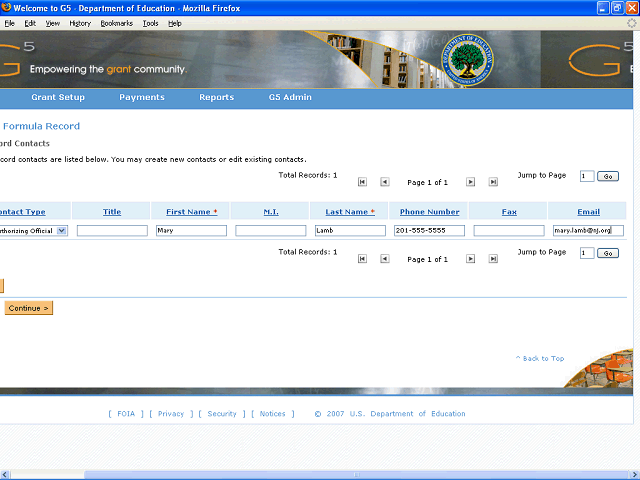Click the M.I. input field
Viewport: 640px width, 480px height.
tap(271, 231)
